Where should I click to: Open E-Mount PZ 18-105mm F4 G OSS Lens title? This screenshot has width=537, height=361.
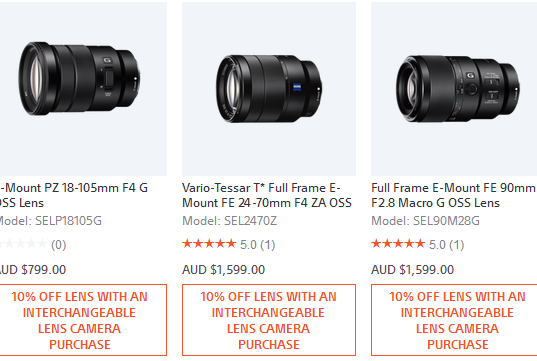point(74,195)
